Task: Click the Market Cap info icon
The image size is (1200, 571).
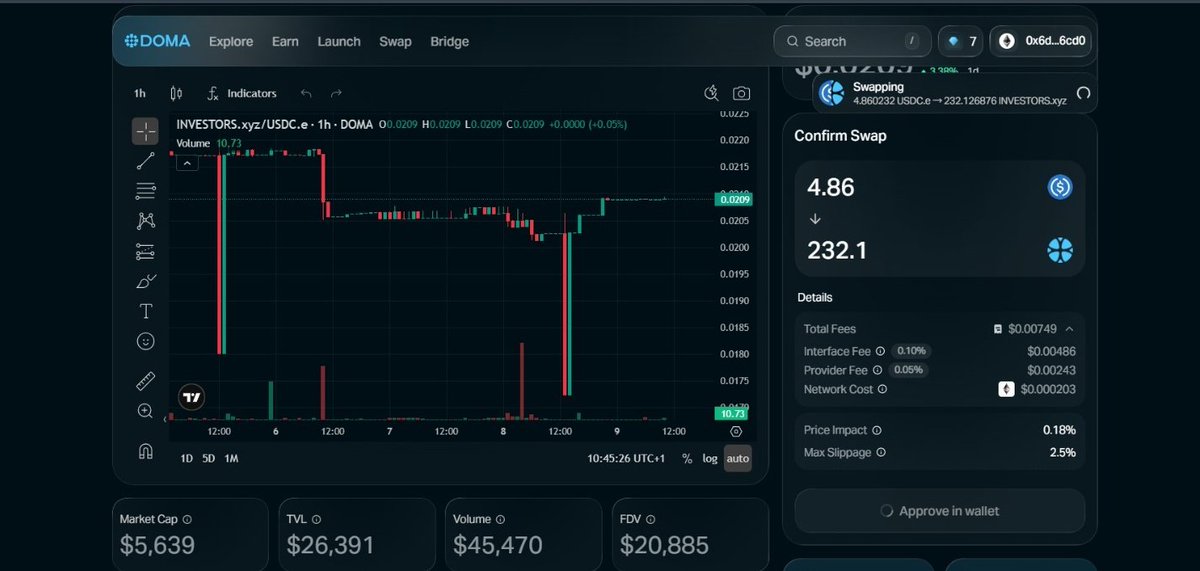Action: (187, 520)
